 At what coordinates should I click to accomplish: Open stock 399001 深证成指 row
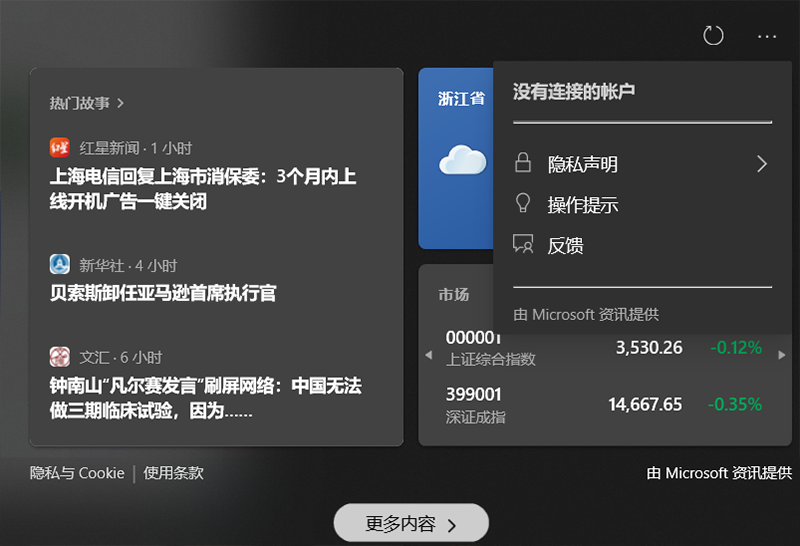click(x=604, y=405)
